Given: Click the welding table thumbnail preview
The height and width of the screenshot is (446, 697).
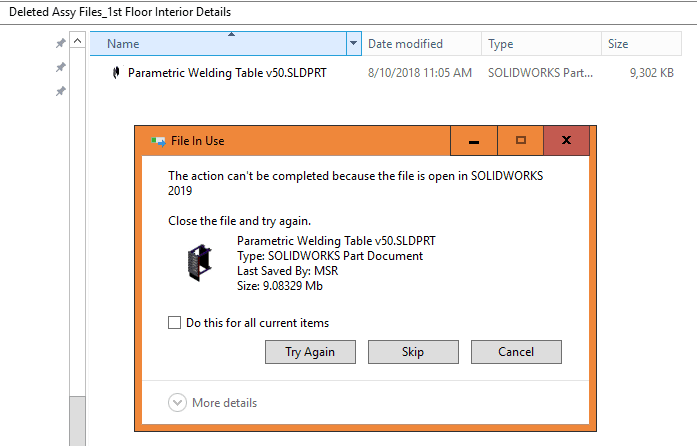Looking at the screenshot, I should [x=200, y=262].
